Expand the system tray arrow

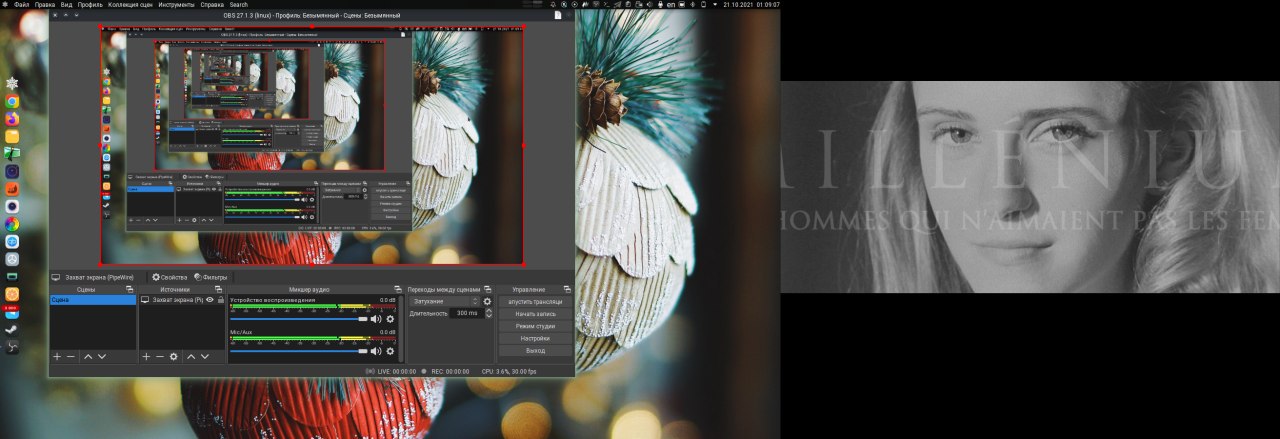tap(714, 5)
